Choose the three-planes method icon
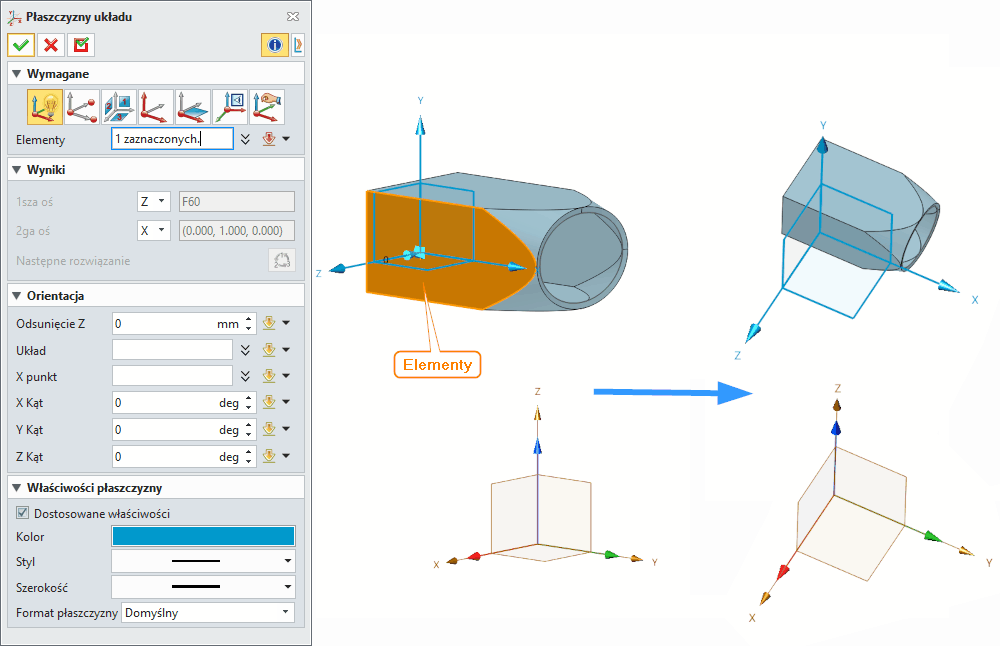Image resolution: width=1000 pixels, height=646 pixels. tap(119, 107)
